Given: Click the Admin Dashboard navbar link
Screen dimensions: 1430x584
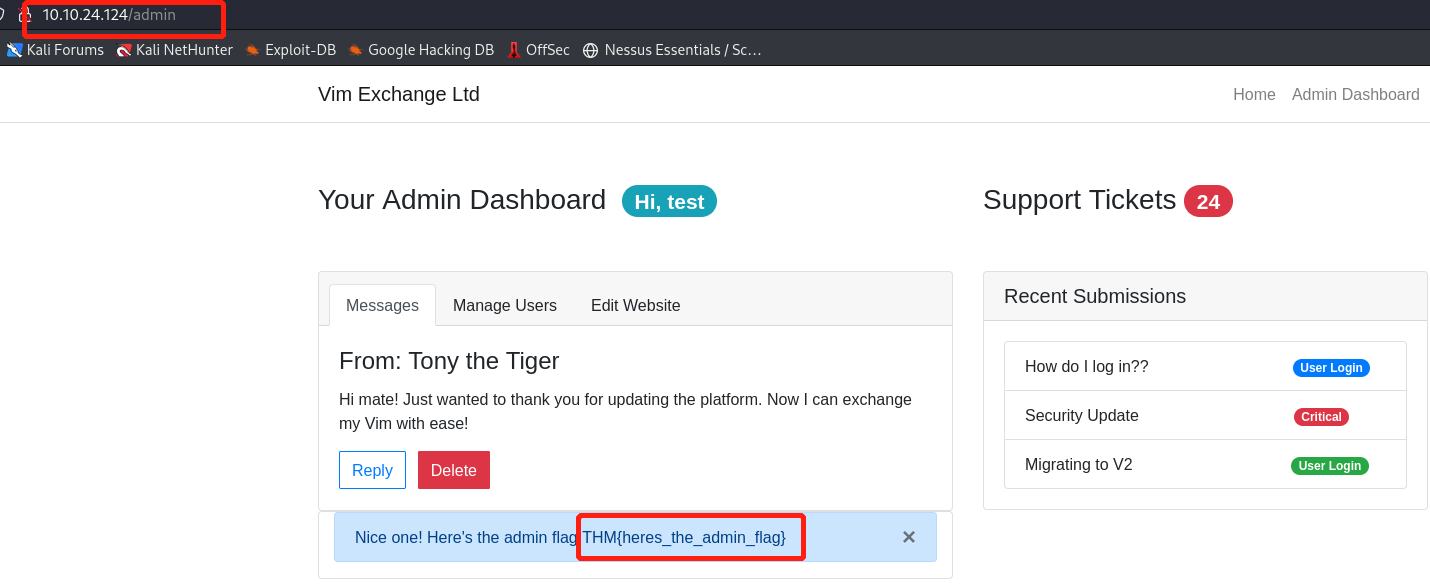Looking at the screenshot, I should (1355, 94).
